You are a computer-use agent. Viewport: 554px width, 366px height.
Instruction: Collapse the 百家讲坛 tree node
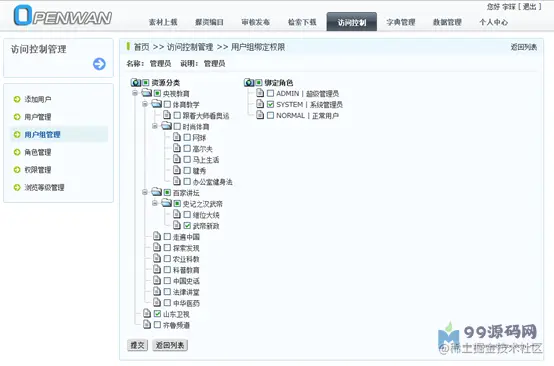[x=145, y=192]
